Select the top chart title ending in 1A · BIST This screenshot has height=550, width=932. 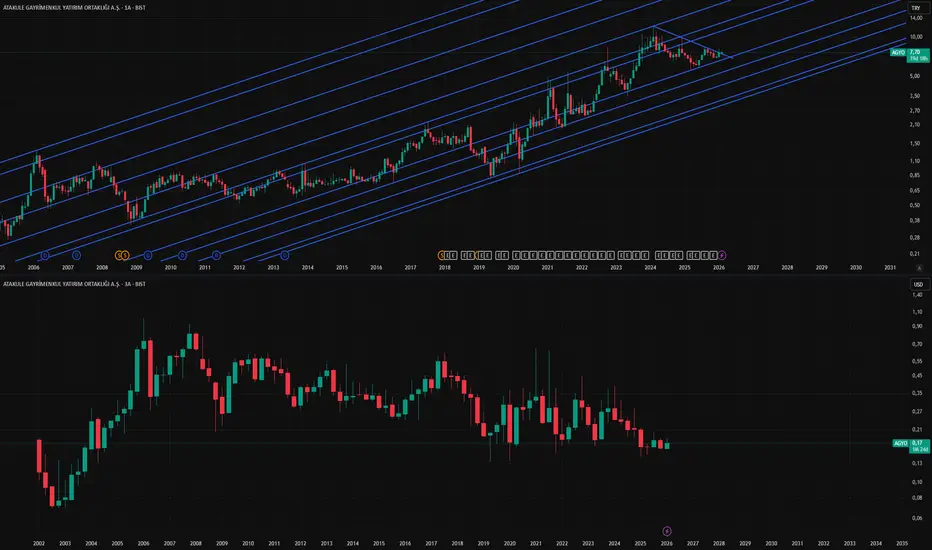(x=74, y=8)
